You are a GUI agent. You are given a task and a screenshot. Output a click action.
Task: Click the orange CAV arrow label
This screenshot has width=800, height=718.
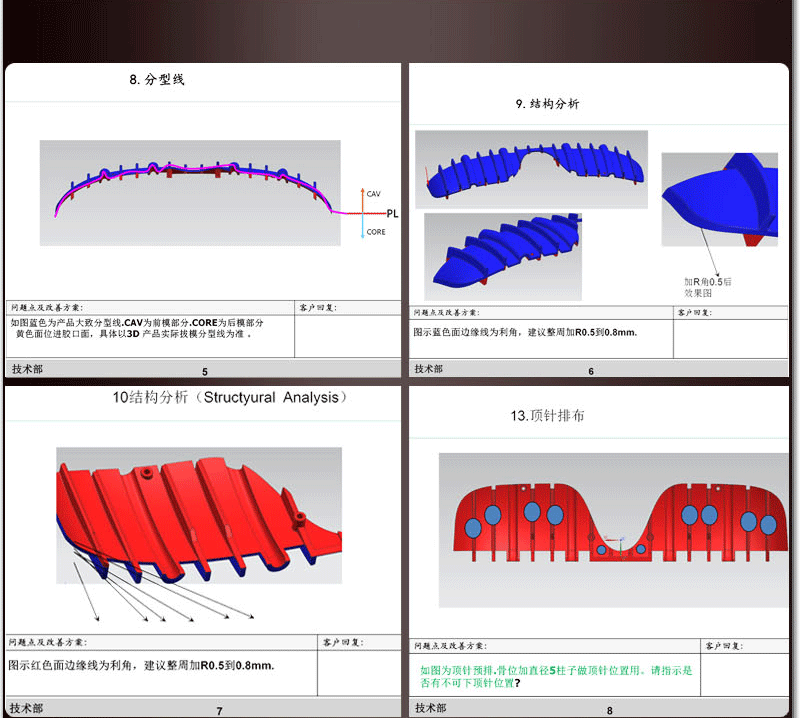point(374,194)
